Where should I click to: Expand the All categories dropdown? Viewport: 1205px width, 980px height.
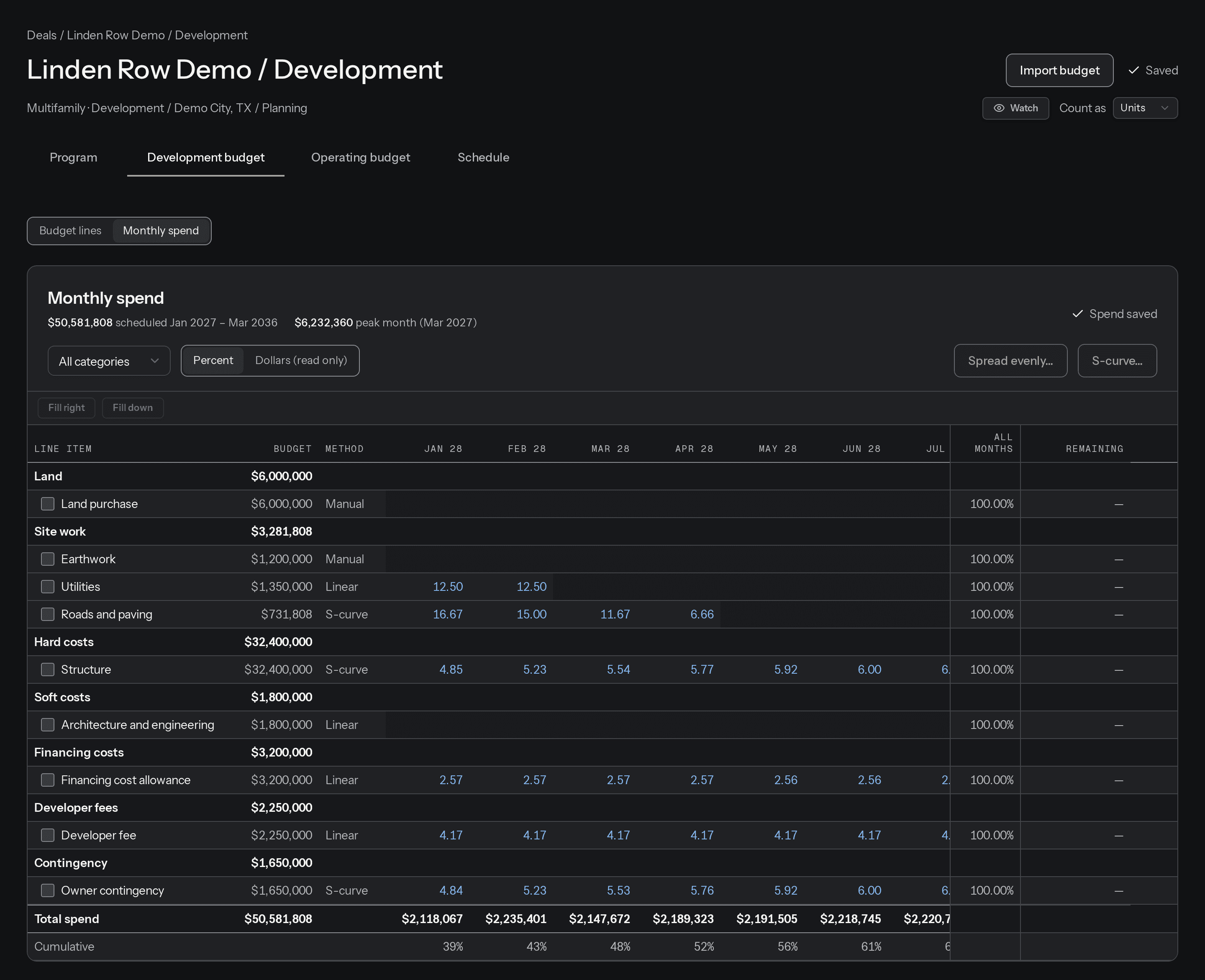click(109, 361)
